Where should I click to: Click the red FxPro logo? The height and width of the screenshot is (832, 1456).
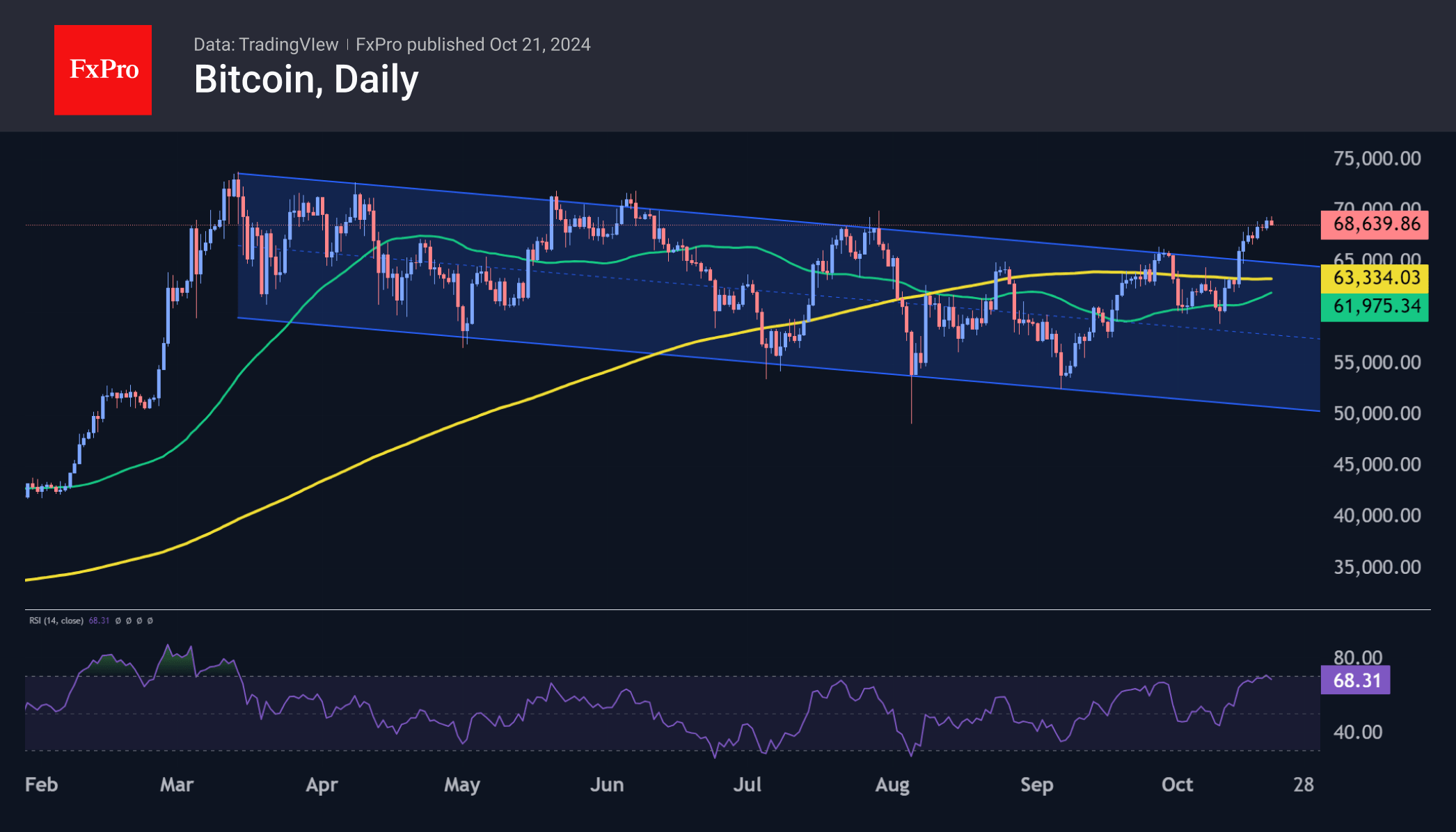pos(103,70)
